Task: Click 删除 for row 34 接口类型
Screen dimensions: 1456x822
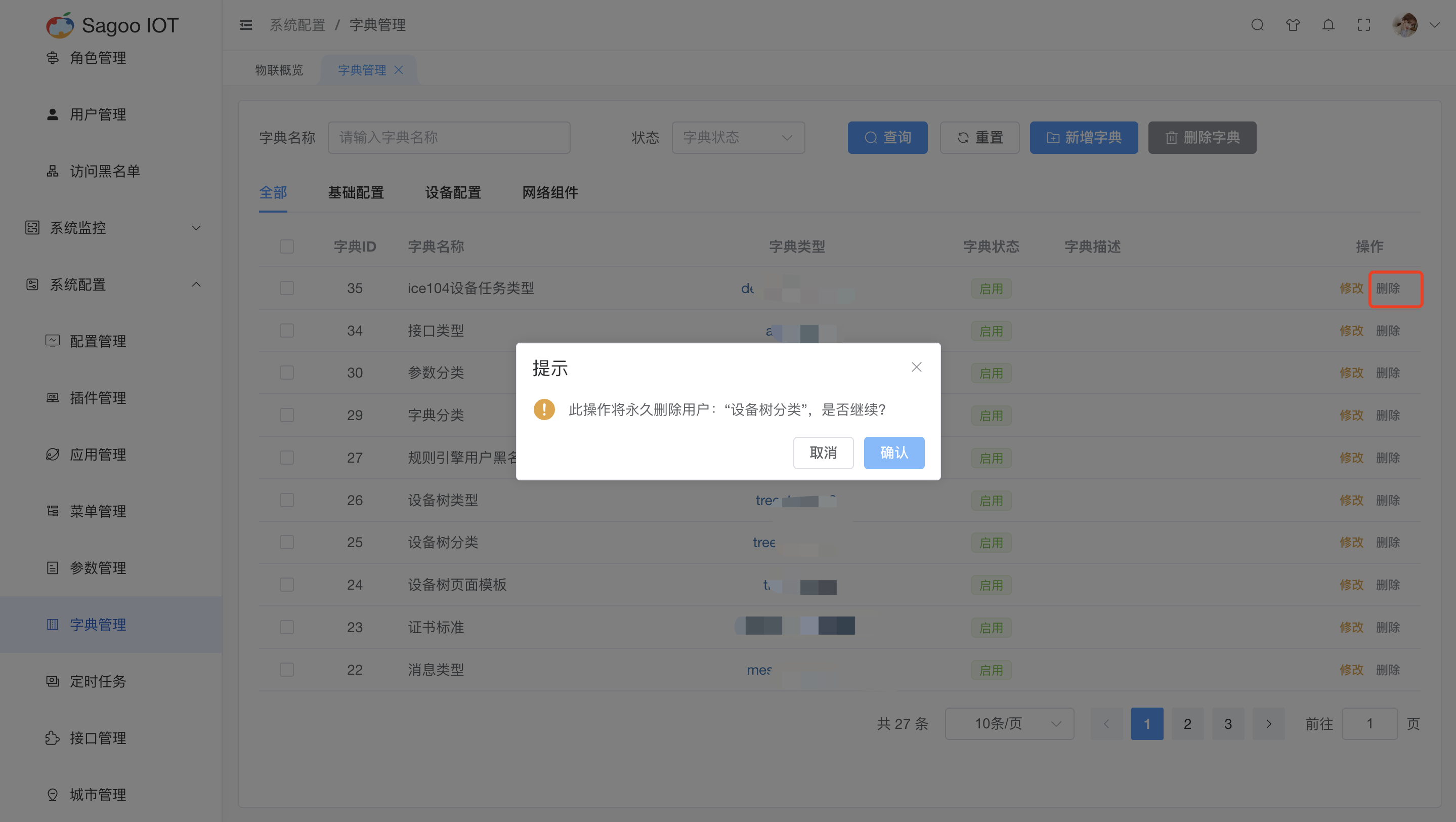Action: tap(1388, 330)
